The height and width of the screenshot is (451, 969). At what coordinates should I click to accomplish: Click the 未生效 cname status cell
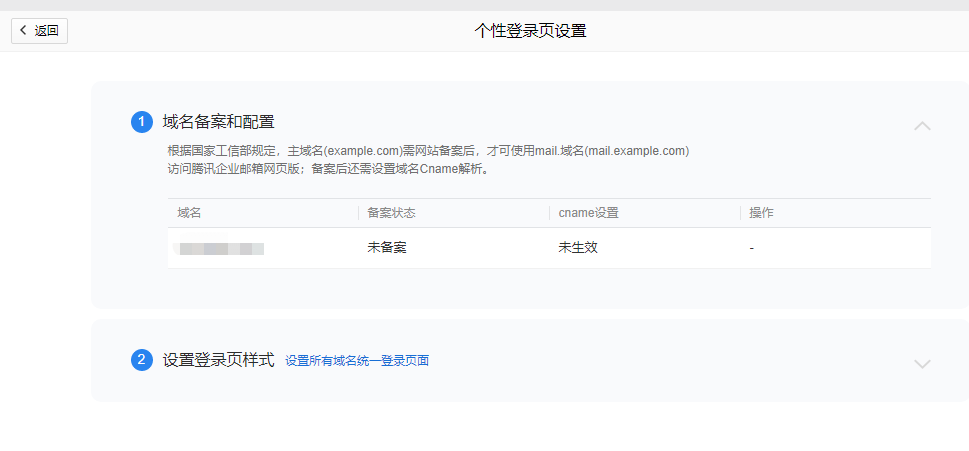tap(578, 248)
